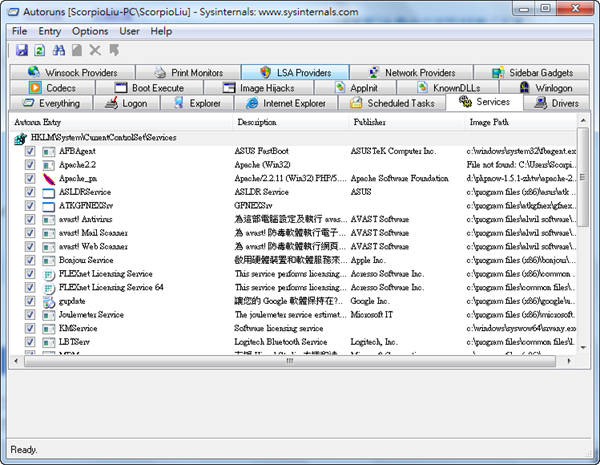Sort by the Description column header
The image size is (600, 465).
257,122
